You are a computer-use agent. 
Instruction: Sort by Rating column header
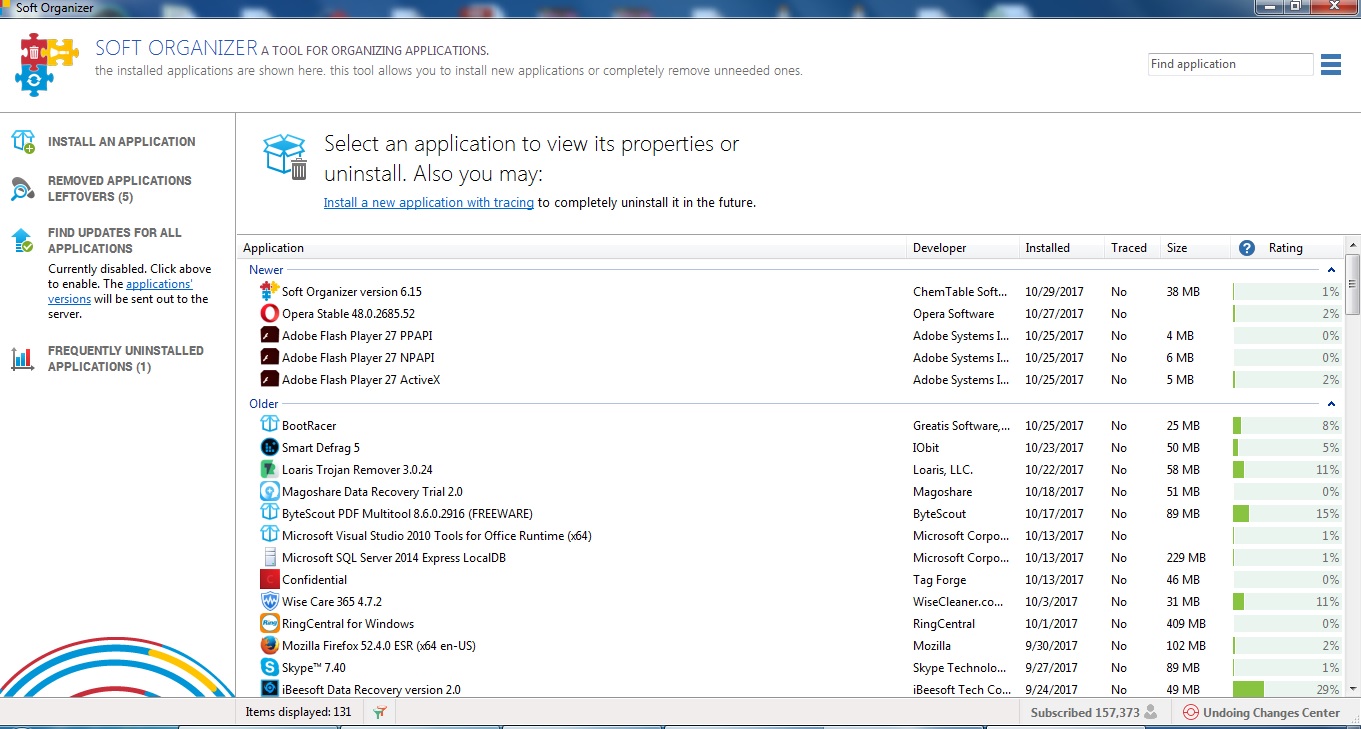[x=1286, y=248]
